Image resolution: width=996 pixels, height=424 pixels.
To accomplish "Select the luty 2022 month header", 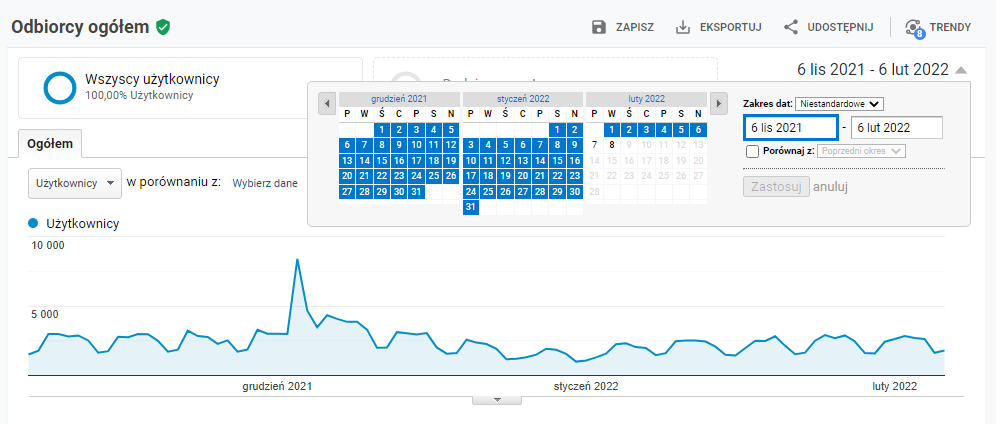I will coord(646,99).
